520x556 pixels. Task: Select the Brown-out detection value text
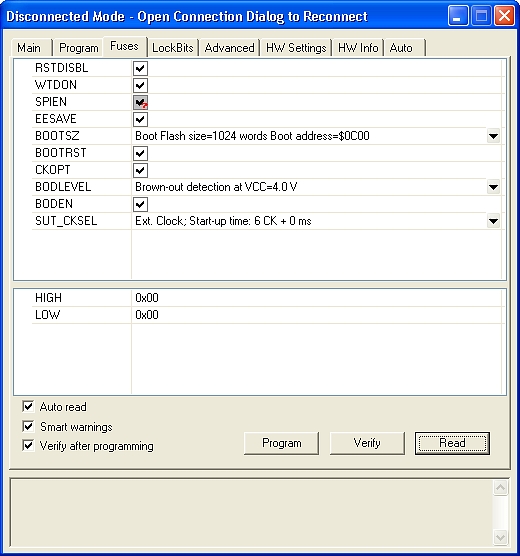(x=216, y=187)
